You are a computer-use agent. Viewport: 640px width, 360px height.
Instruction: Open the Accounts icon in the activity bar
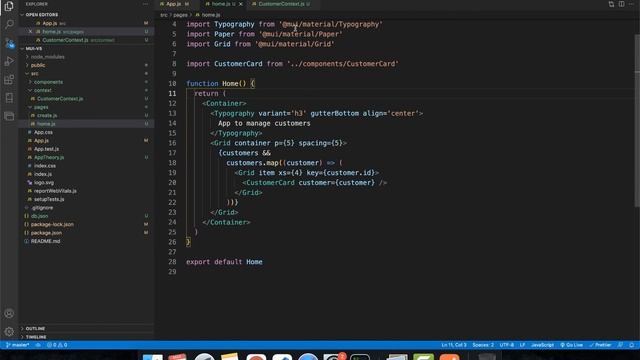pos(9,313)
